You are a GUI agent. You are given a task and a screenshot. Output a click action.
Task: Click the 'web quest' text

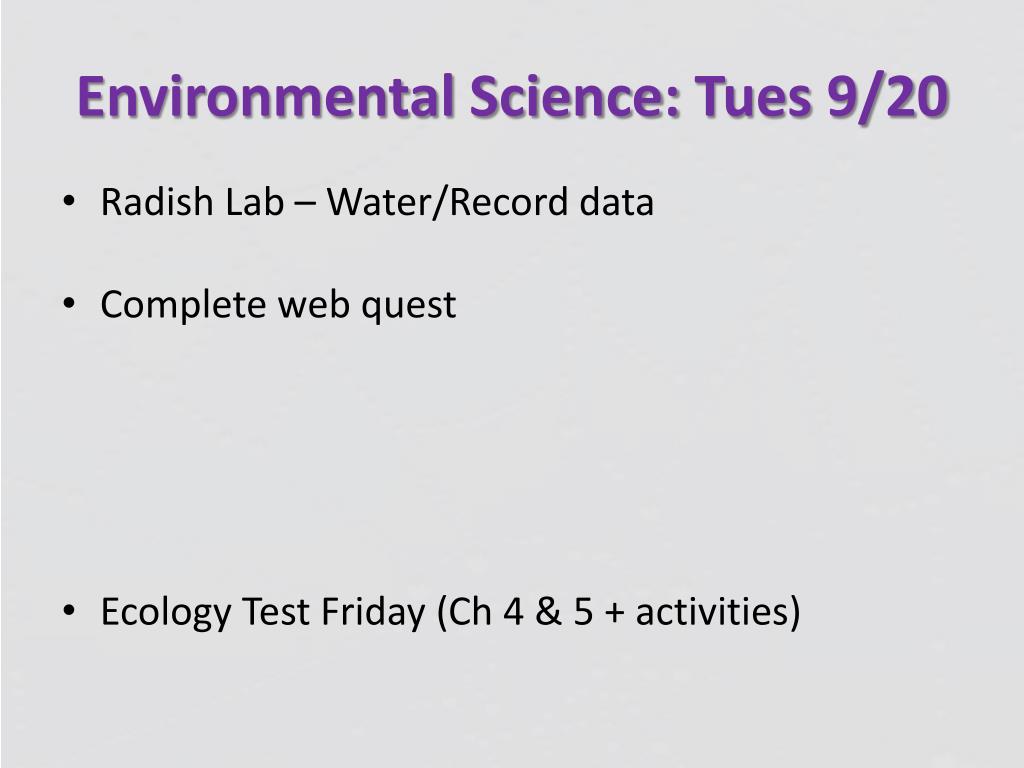click(x=366, y=306)
